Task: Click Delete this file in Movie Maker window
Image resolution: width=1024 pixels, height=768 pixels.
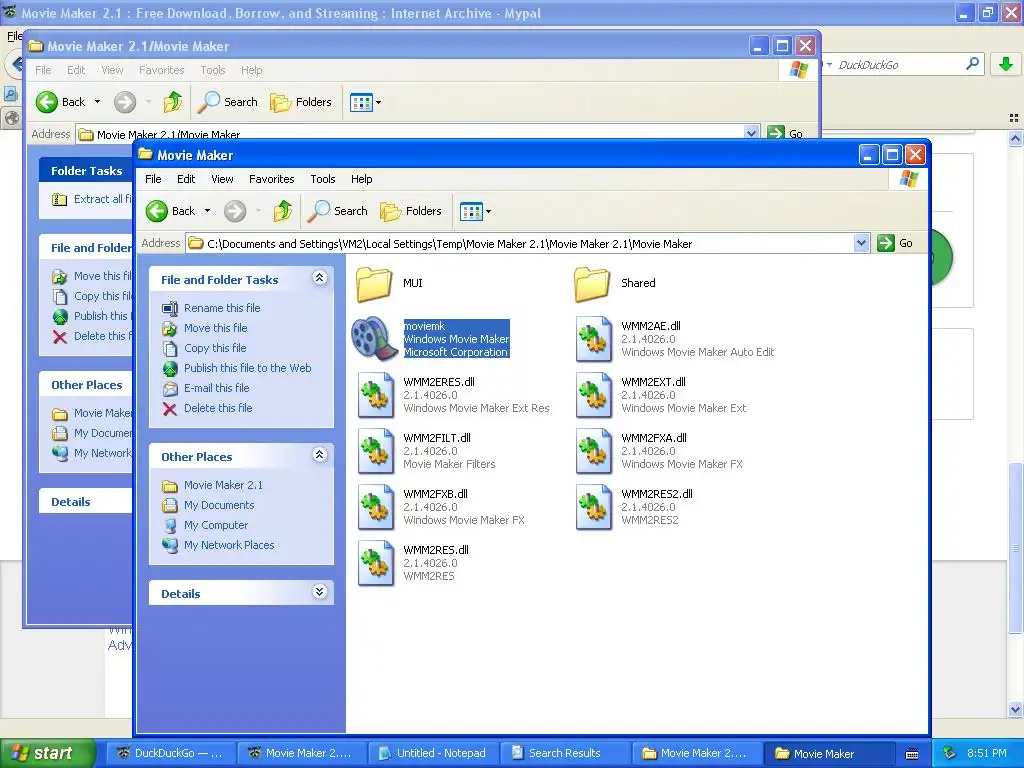Action: click(x=218, y=408)
